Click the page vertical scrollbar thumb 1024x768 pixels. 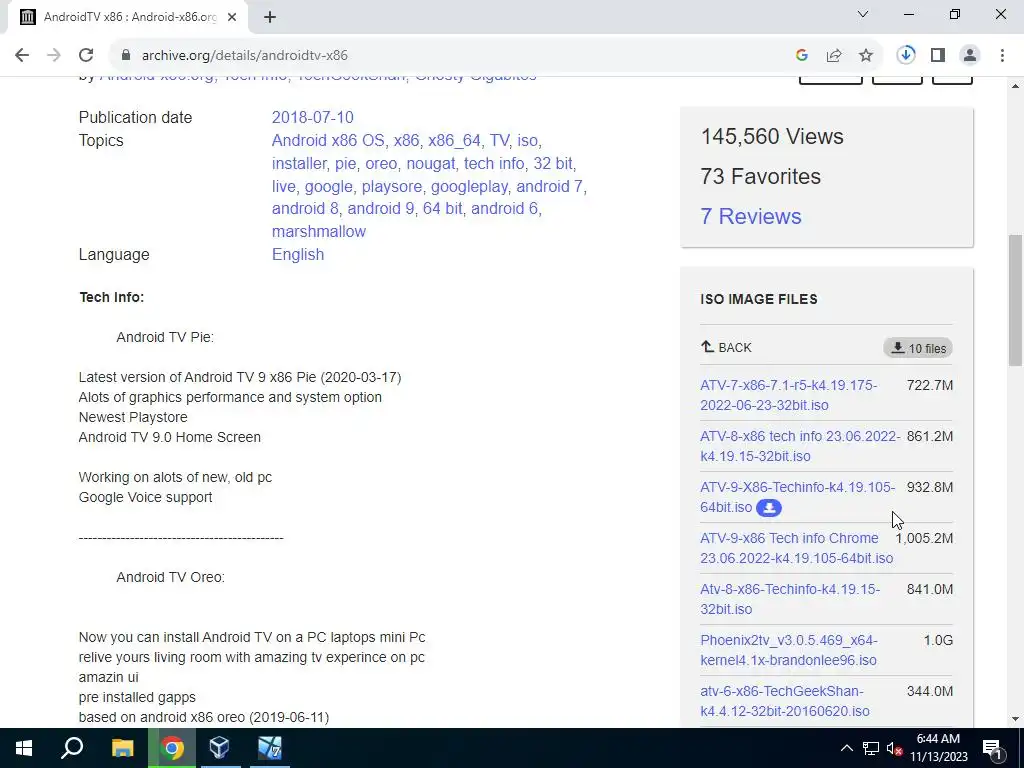click(x=1015, y=300)
